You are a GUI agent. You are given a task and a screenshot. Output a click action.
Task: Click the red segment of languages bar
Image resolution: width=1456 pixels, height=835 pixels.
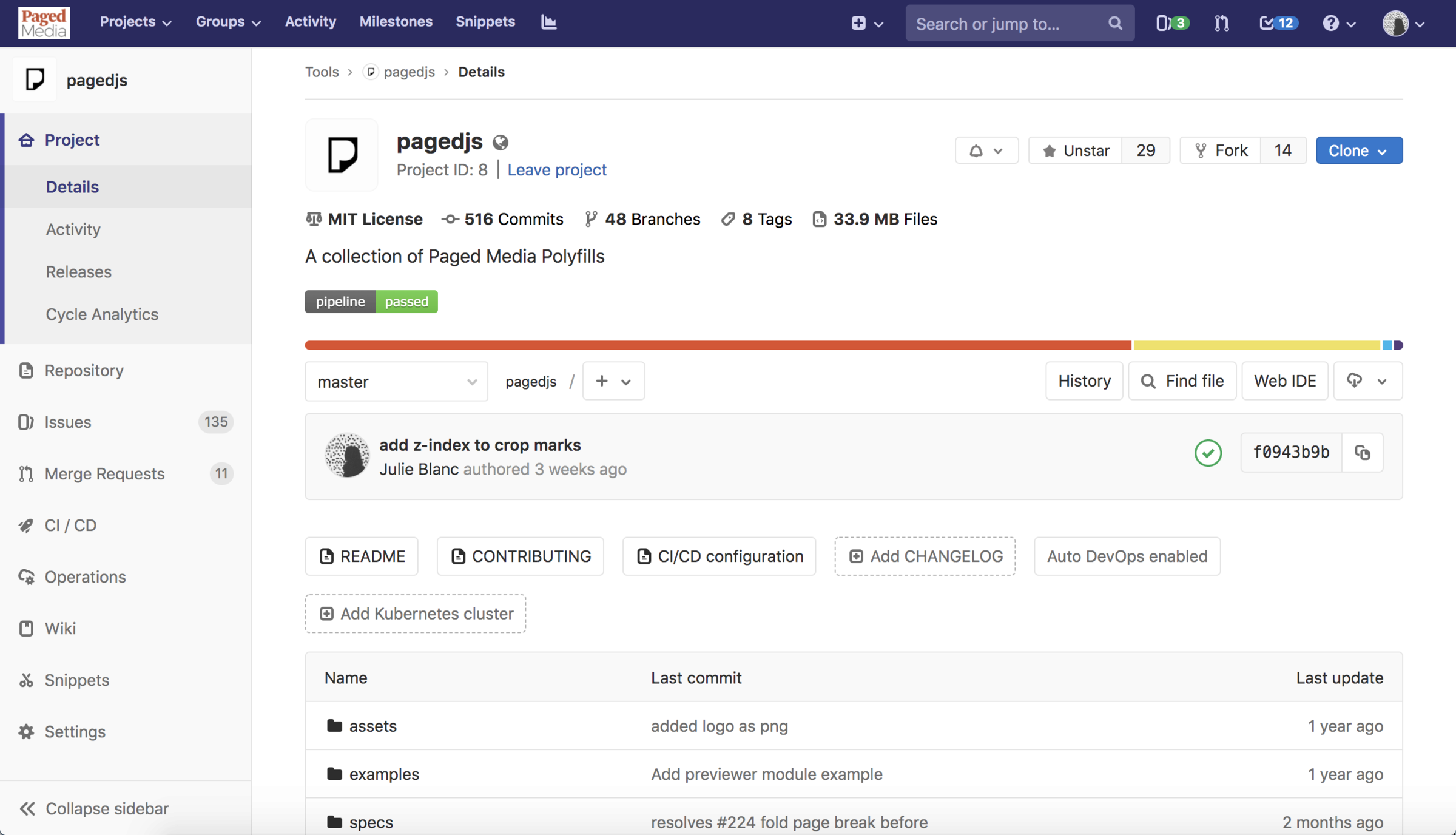(718, 345)
